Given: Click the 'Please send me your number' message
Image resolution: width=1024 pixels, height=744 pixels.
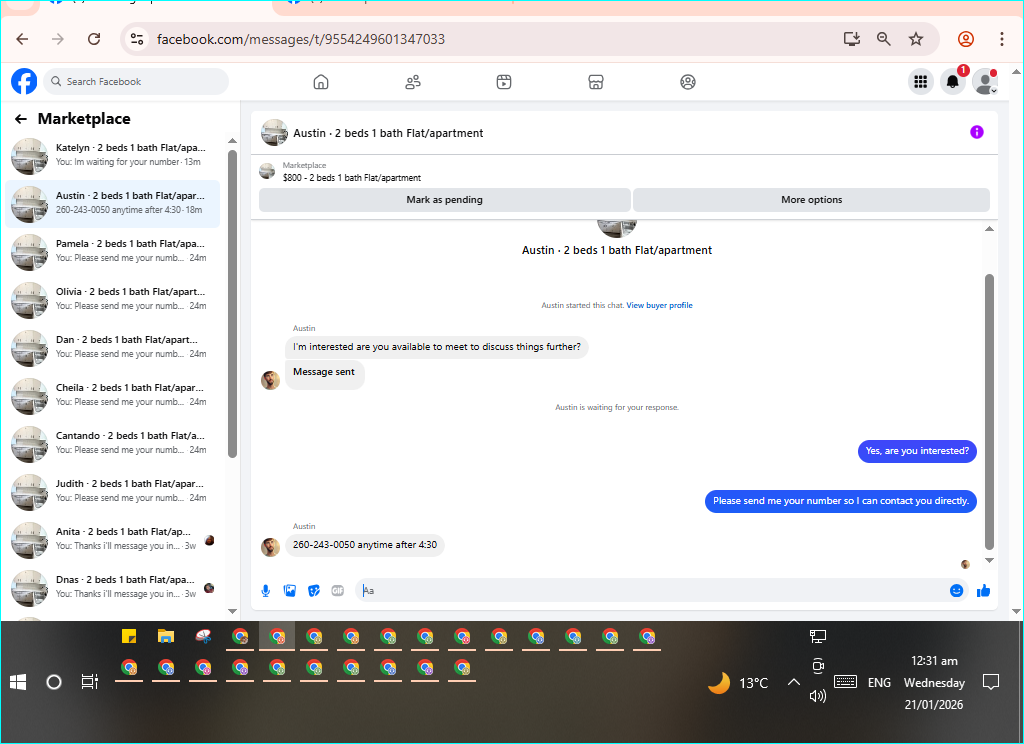Looking at the screenshot, I should point(840,501).
